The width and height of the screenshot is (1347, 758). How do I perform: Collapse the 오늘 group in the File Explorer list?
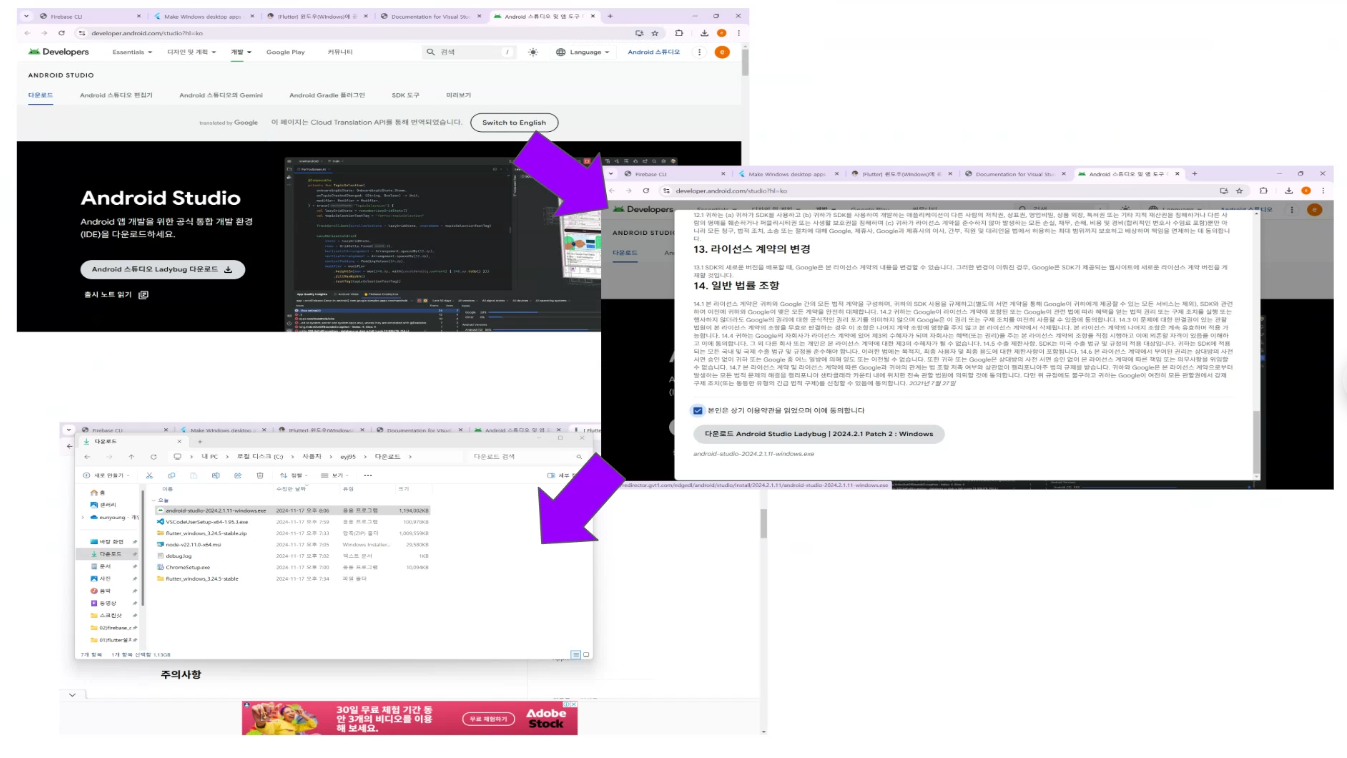point(152,499)
